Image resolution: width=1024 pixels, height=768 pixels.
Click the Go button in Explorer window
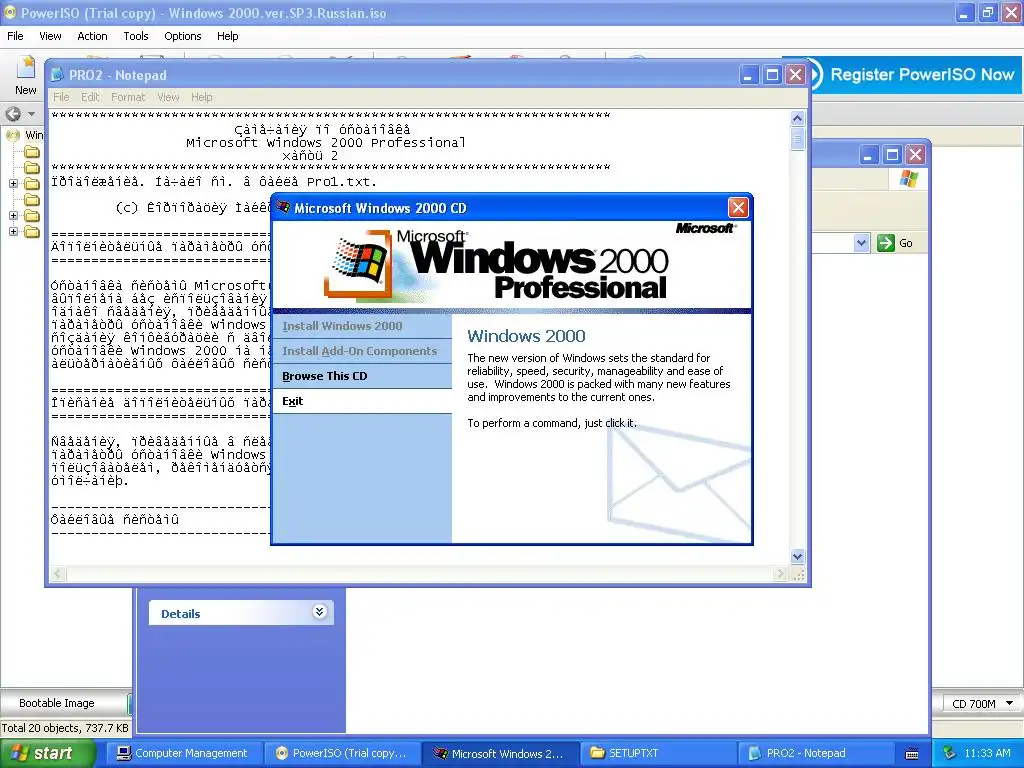tap(896, 243)
